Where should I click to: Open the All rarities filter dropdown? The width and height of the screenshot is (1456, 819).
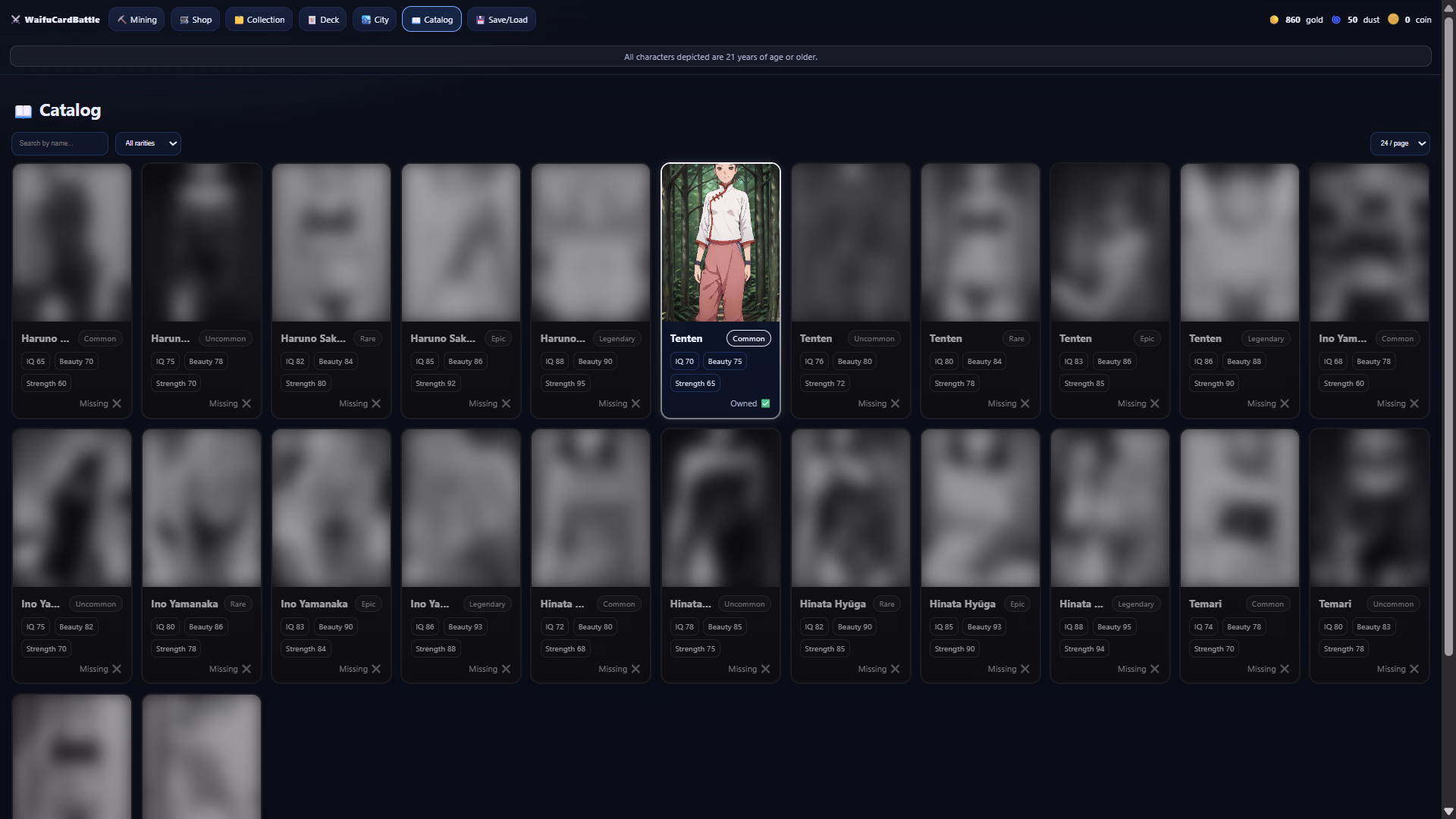click(x=149, y=143)
